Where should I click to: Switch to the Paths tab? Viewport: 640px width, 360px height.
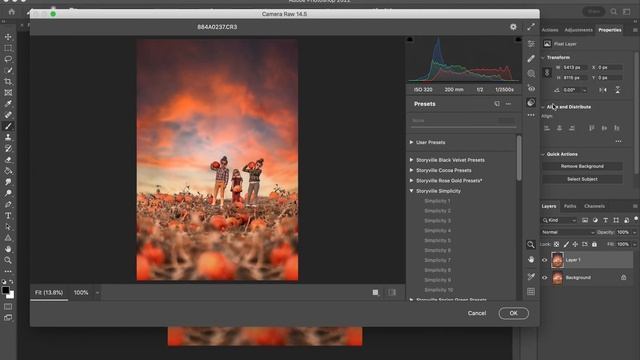pos(570,206)
